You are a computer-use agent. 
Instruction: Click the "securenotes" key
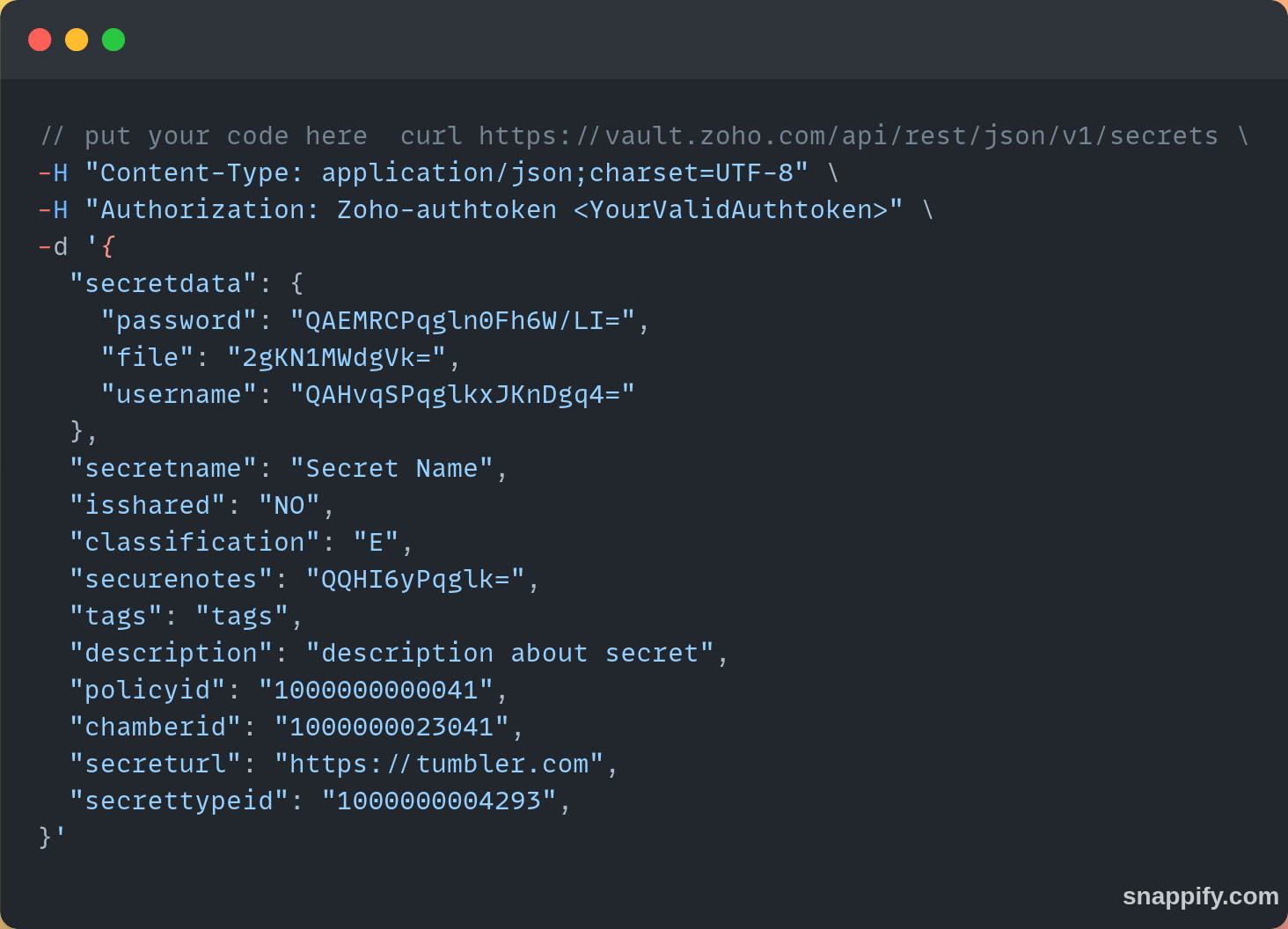[171, 579]
